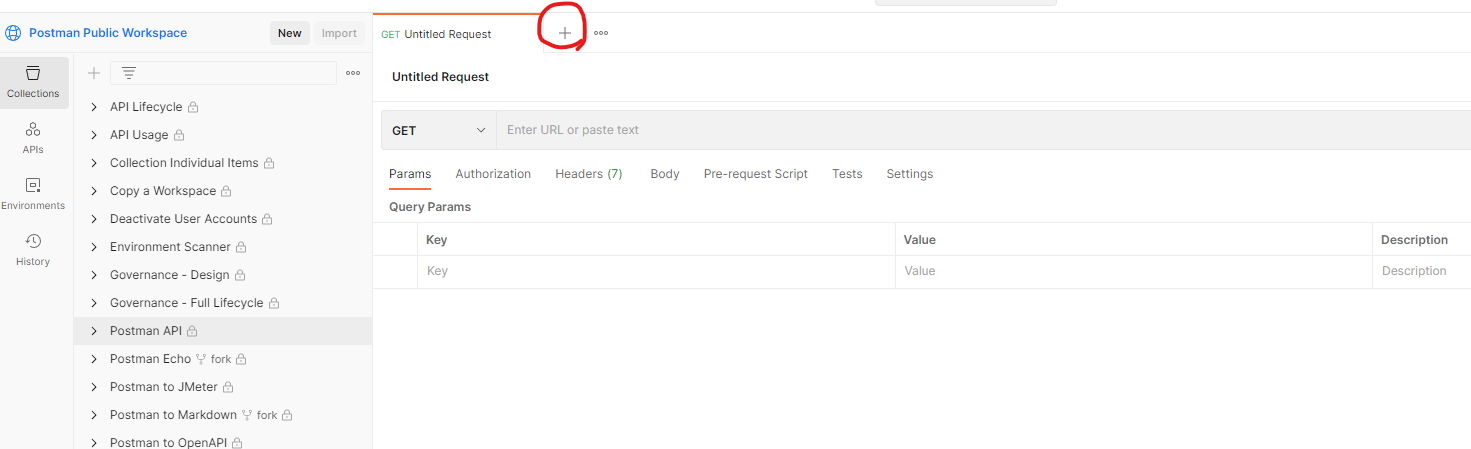Image resolution: width=1471 pixels, height=449 pixels.
Task: Expand the Postman to OpenAPI collection
Action: (94, 442)
